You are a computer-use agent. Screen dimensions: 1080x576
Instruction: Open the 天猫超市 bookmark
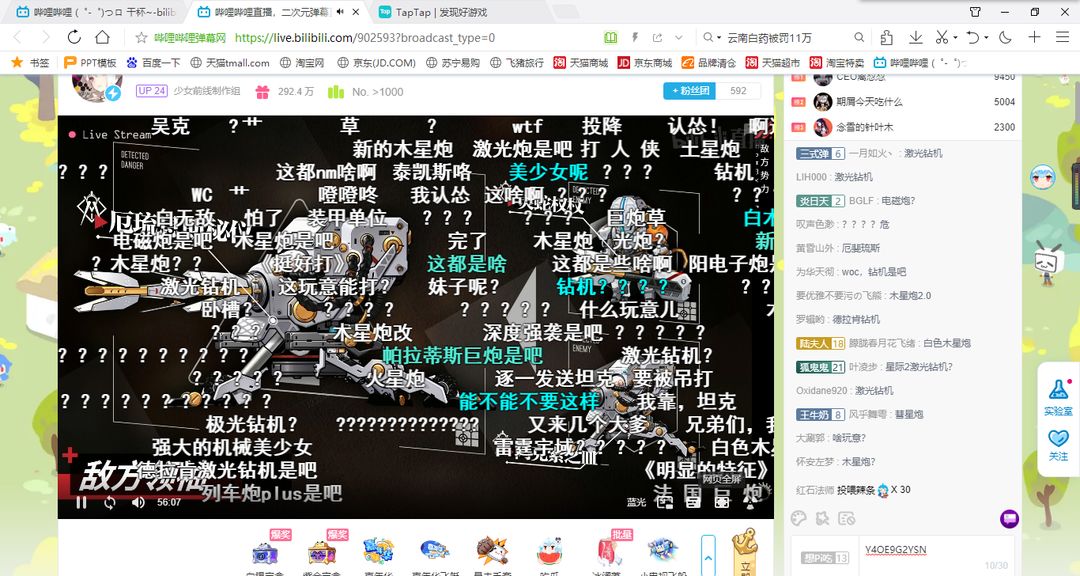(x=773, y=63)
